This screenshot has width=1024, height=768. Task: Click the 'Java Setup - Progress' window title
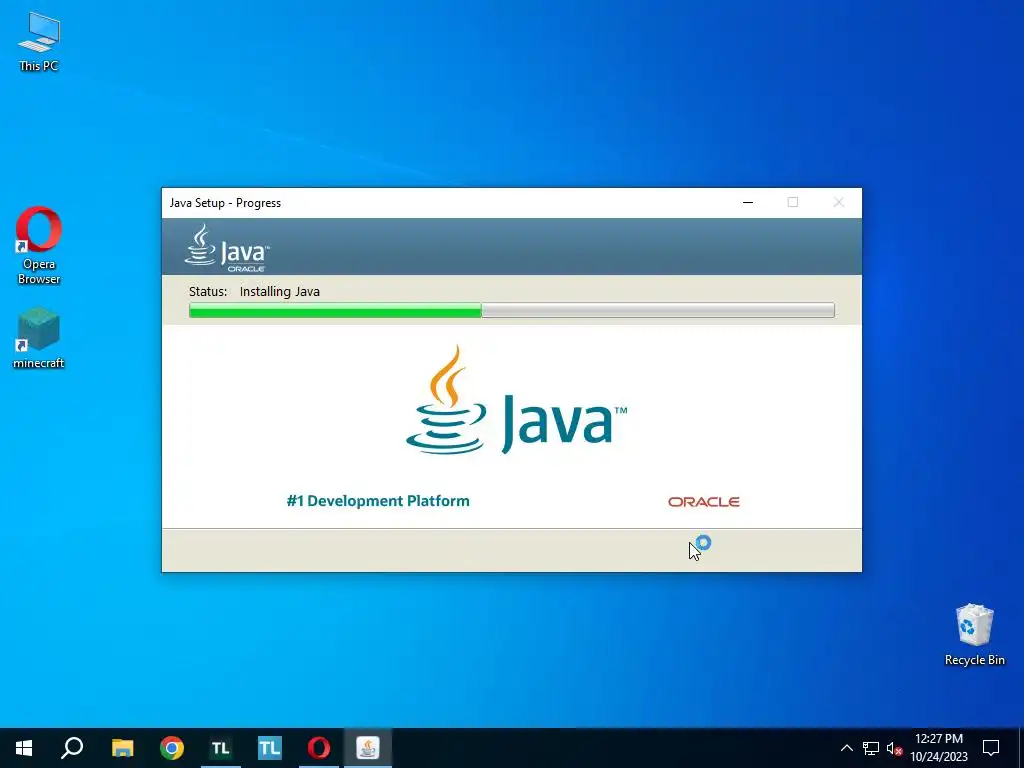(x=225, y=203)
